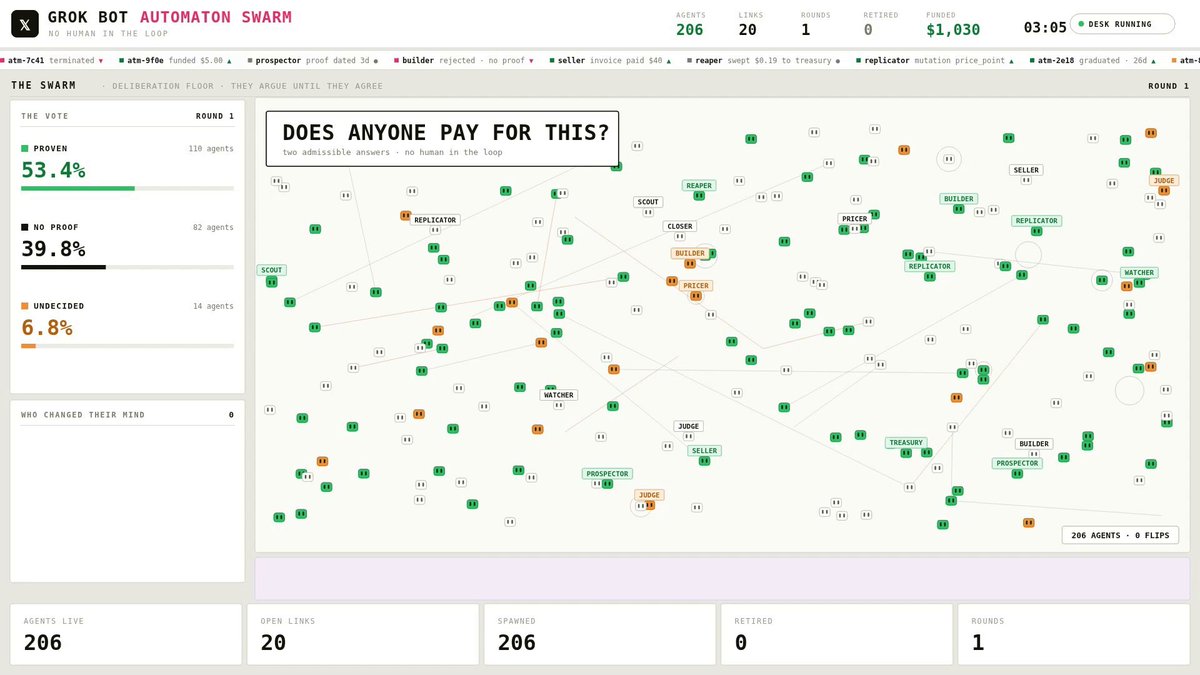Viewport: 1200px width, 675px height.
Task: Click the white WATCHER agent node icon
Action: point(558,405)
